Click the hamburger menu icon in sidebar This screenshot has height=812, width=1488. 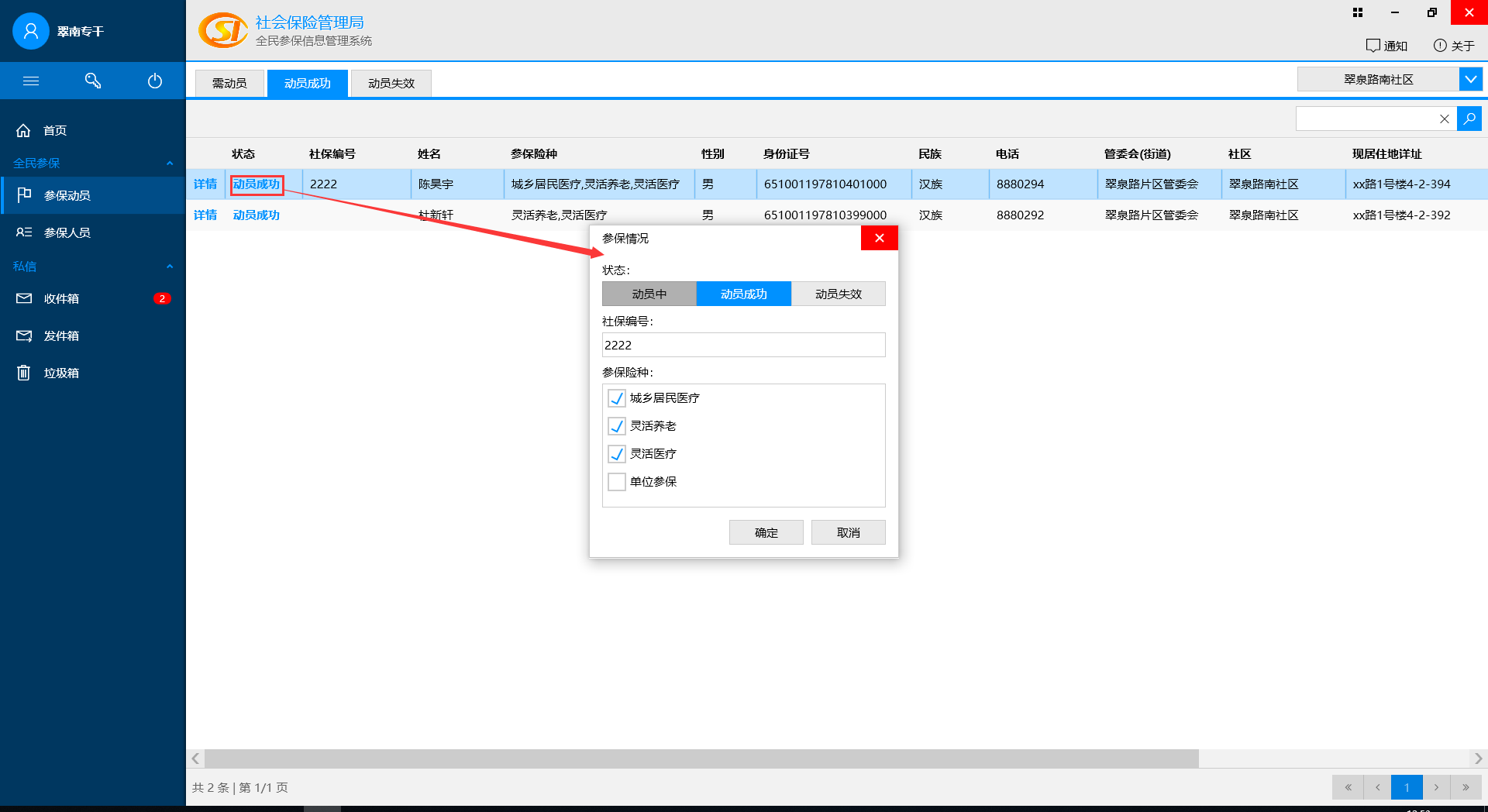click(31, 81)
